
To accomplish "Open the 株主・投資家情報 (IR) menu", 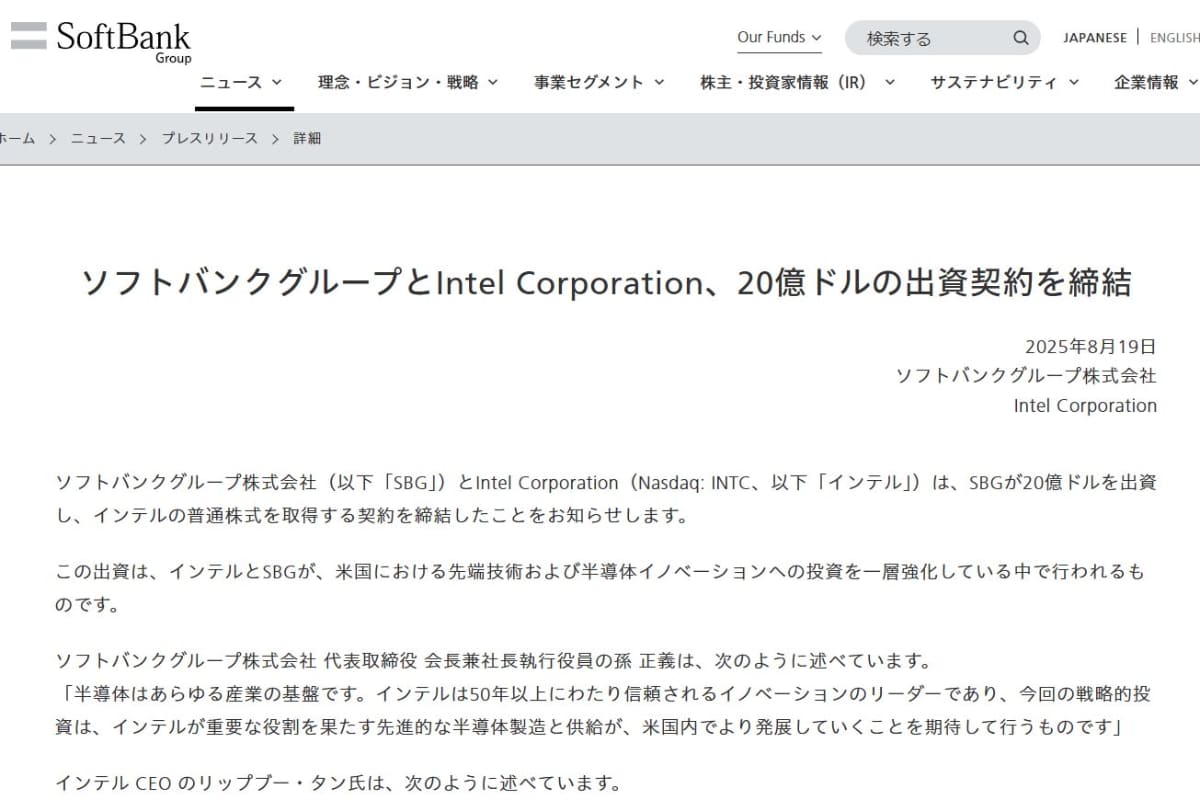I will pos(797,82).
